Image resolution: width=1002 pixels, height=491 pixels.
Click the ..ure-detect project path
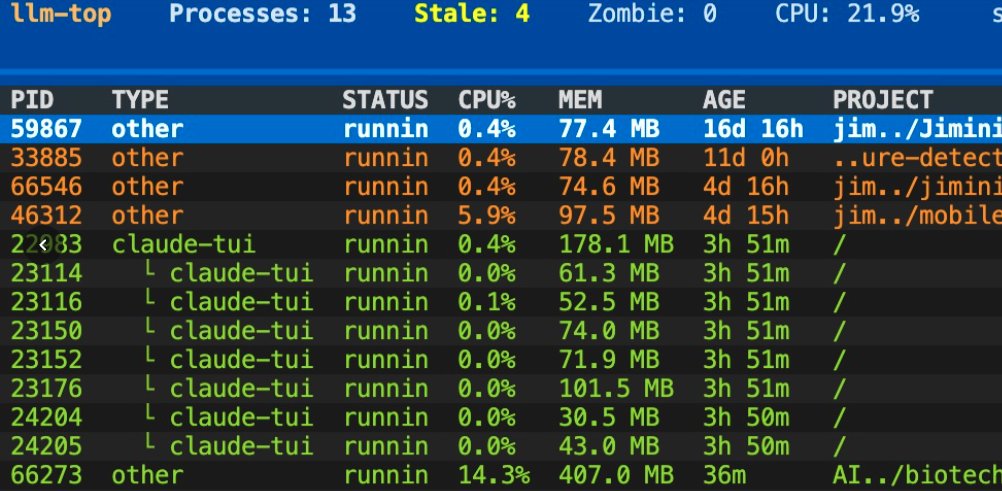pyautogui.click(x=917, y=158)
